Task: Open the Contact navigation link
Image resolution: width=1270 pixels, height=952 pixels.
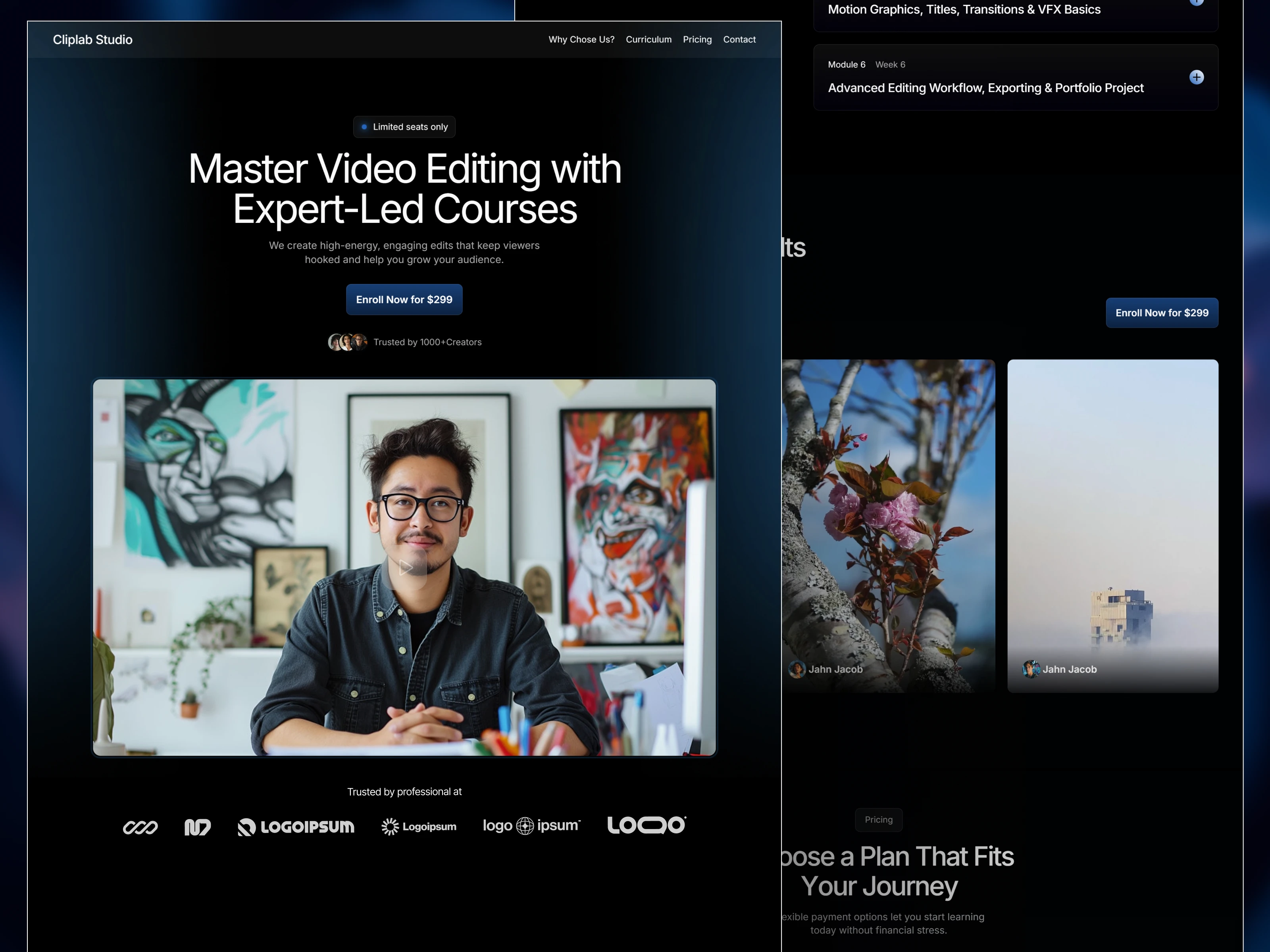Action: tap(739, 40)
